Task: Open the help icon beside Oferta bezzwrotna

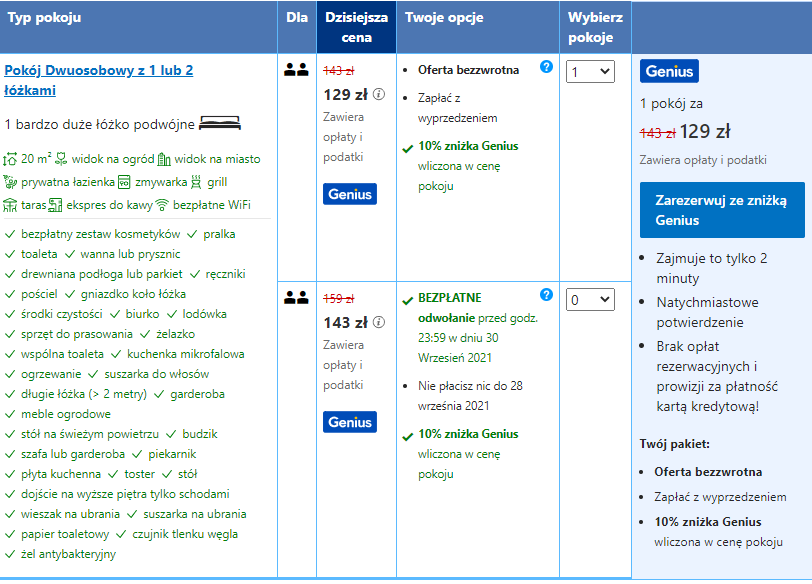Action: click(x=546, y=67)
